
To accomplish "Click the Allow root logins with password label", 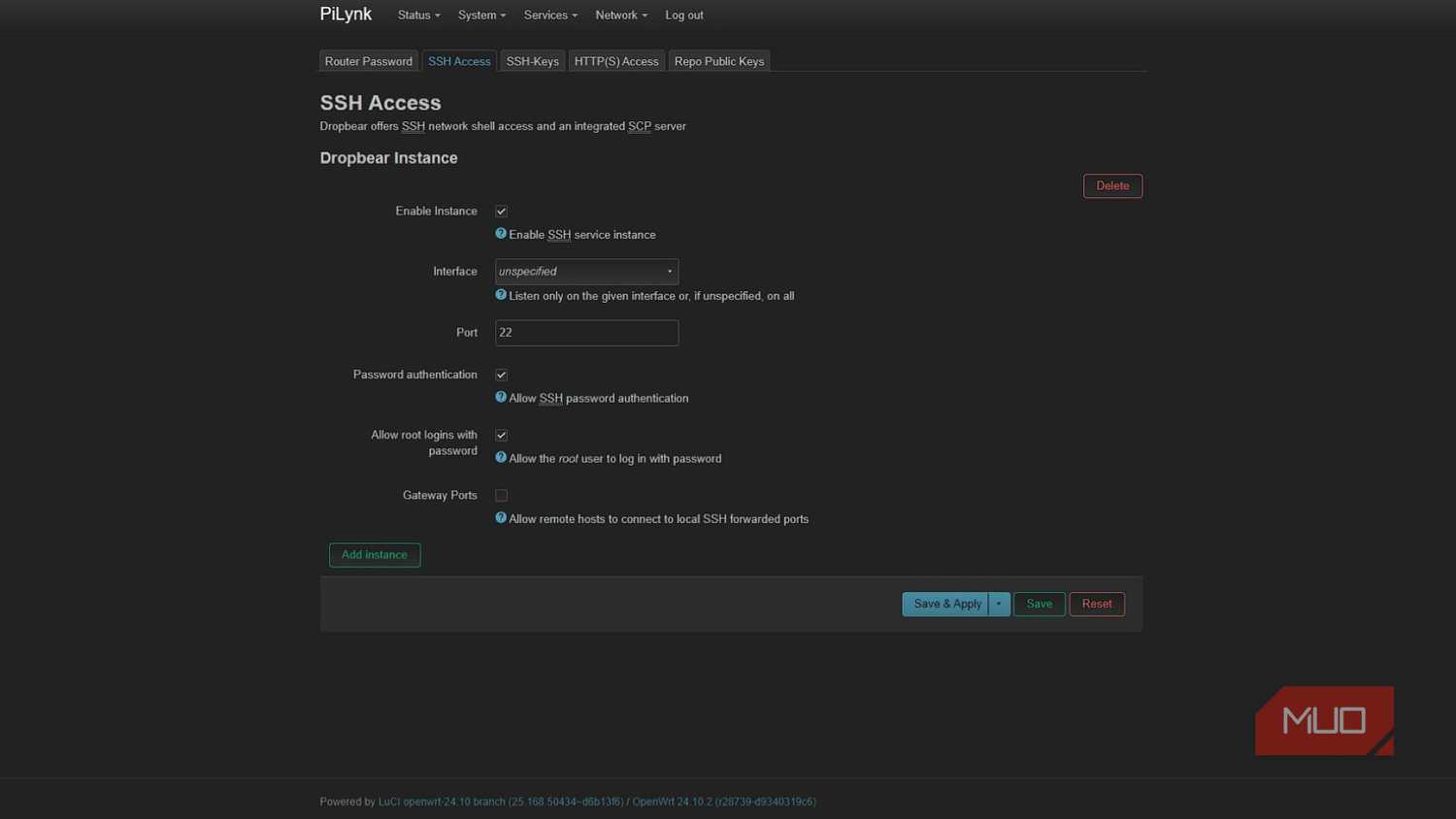I will click(x=424, y=442).
